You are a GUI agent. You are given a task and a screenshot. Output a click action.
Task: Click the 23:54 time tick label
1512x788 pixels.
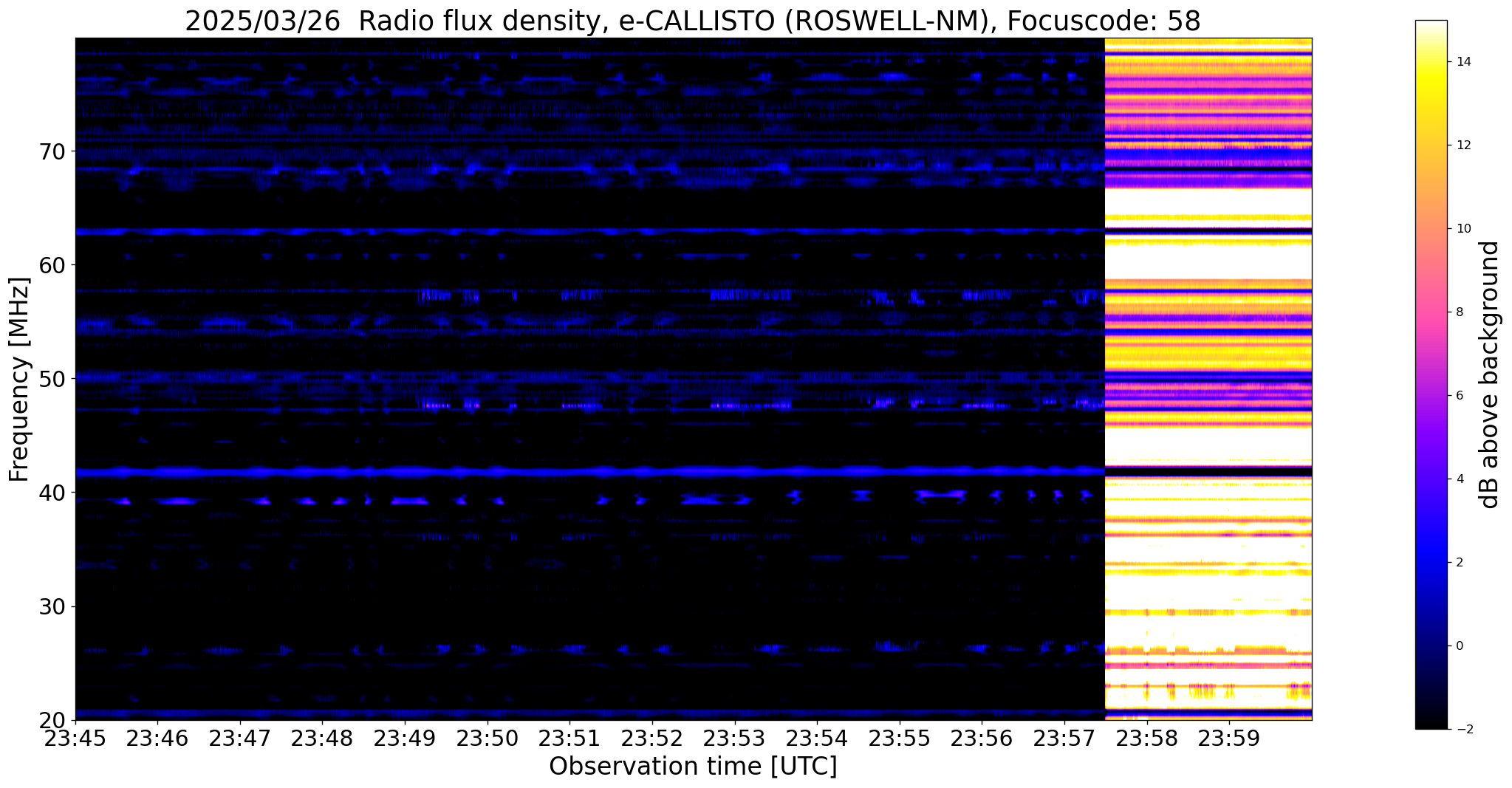pyautogui.click(x=817, y=738)
